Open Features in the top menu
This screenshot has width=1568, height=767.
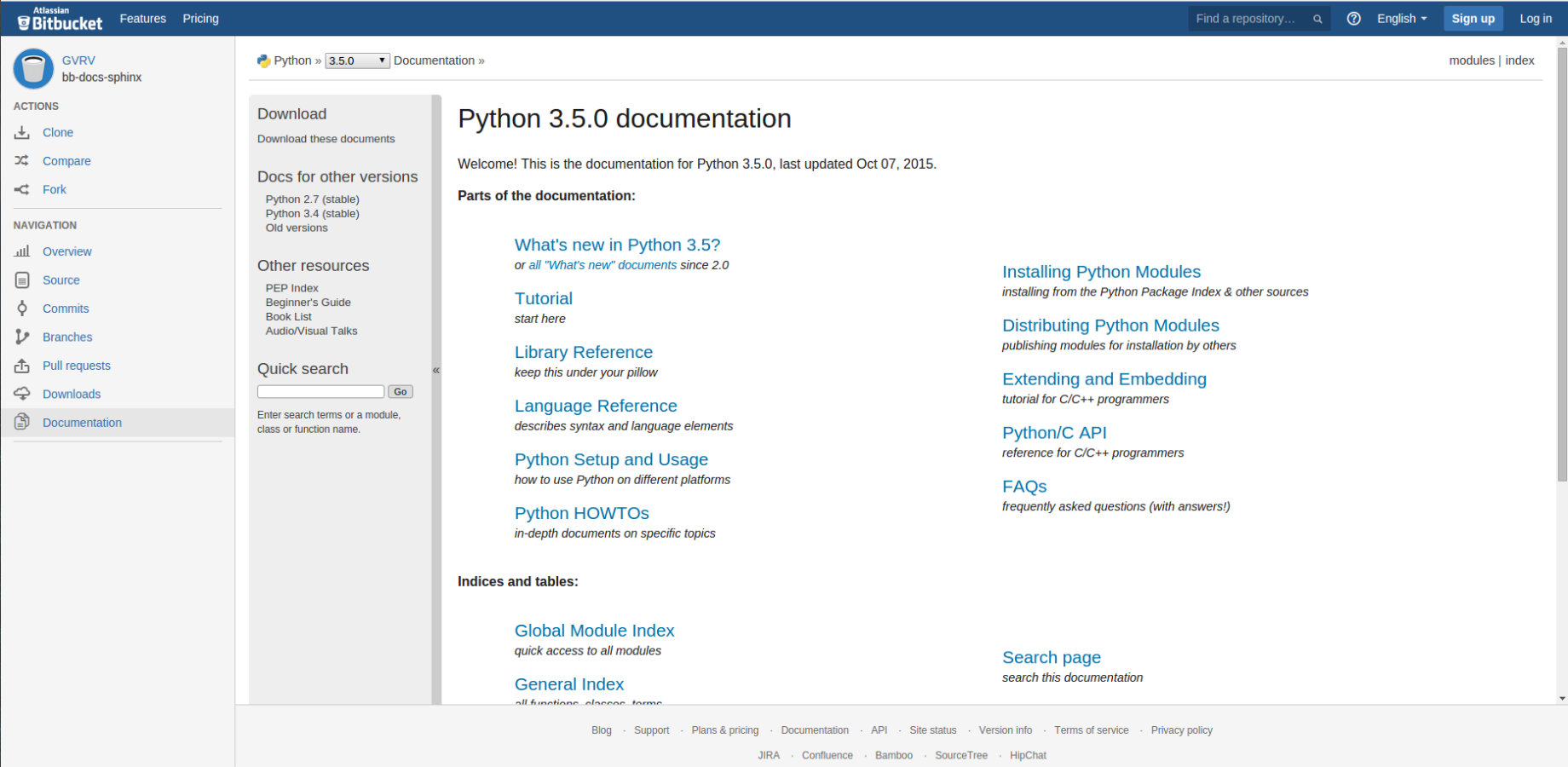(143, 18)
